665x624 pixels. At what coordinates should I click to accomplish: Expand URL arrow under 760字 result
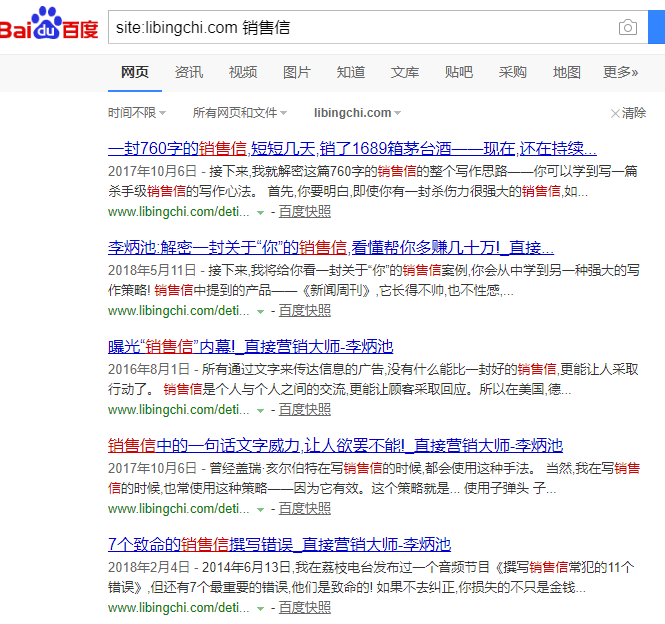[260, 213]
